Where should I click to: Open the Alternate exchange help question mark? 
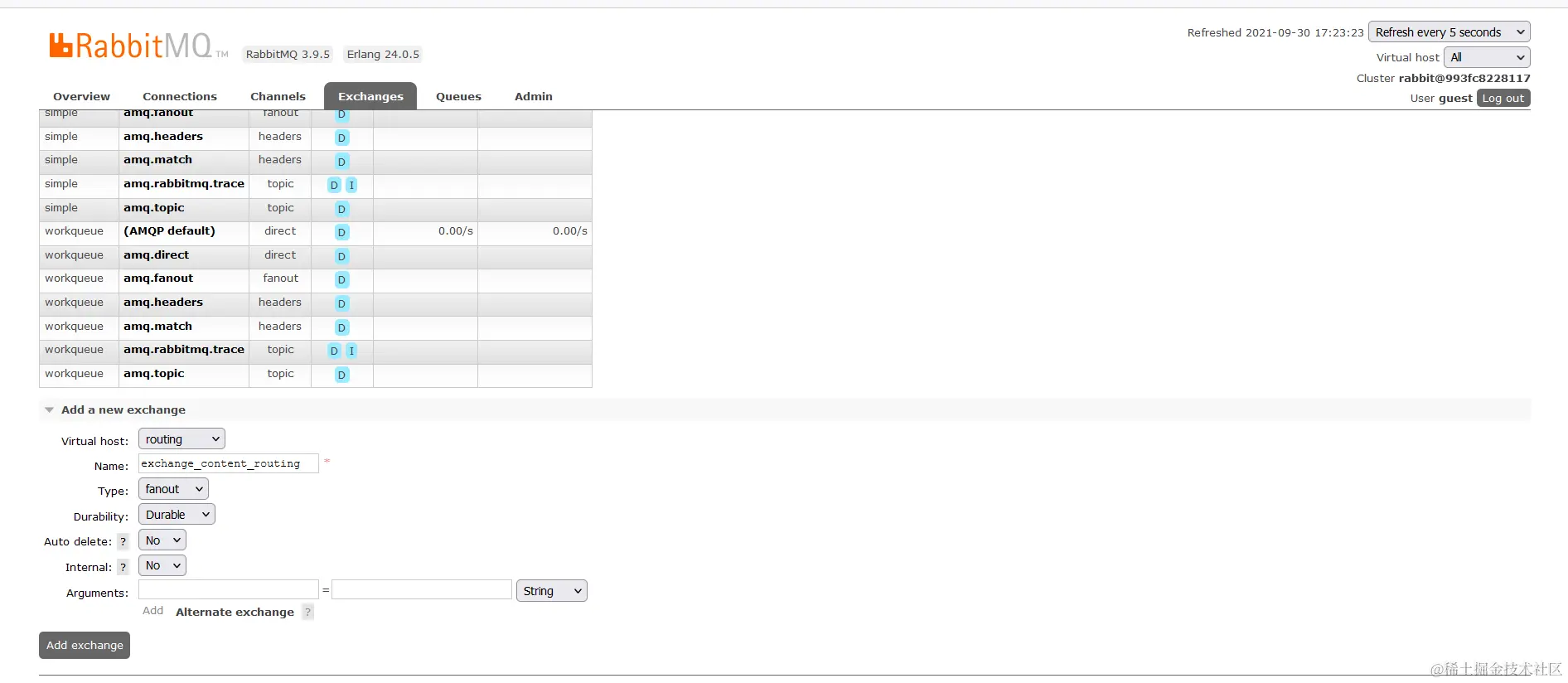(307, 613)
